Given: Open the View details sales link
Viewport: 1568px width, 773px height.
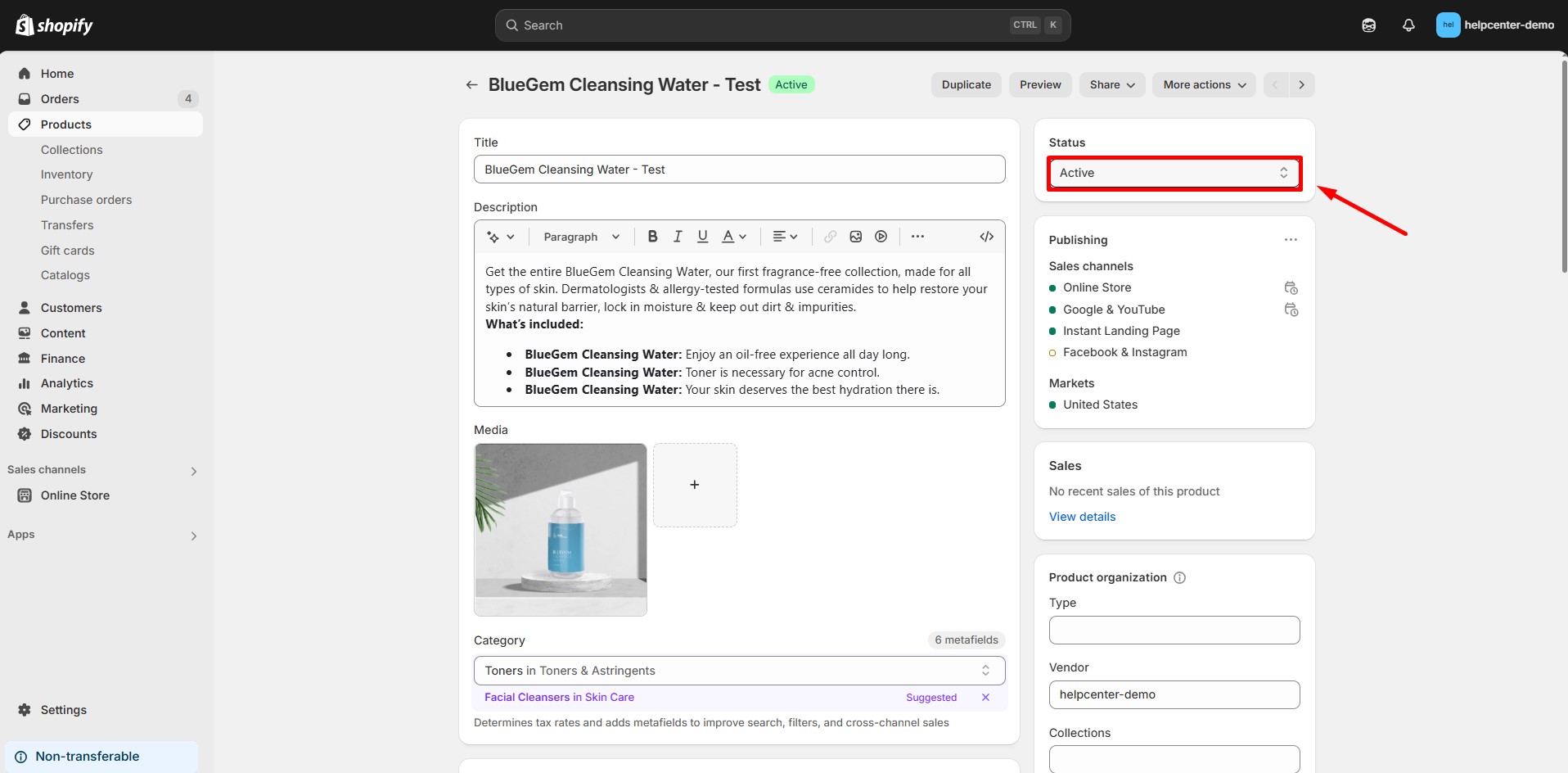Looking at the screenshot, I should (x=1082, y=517).
